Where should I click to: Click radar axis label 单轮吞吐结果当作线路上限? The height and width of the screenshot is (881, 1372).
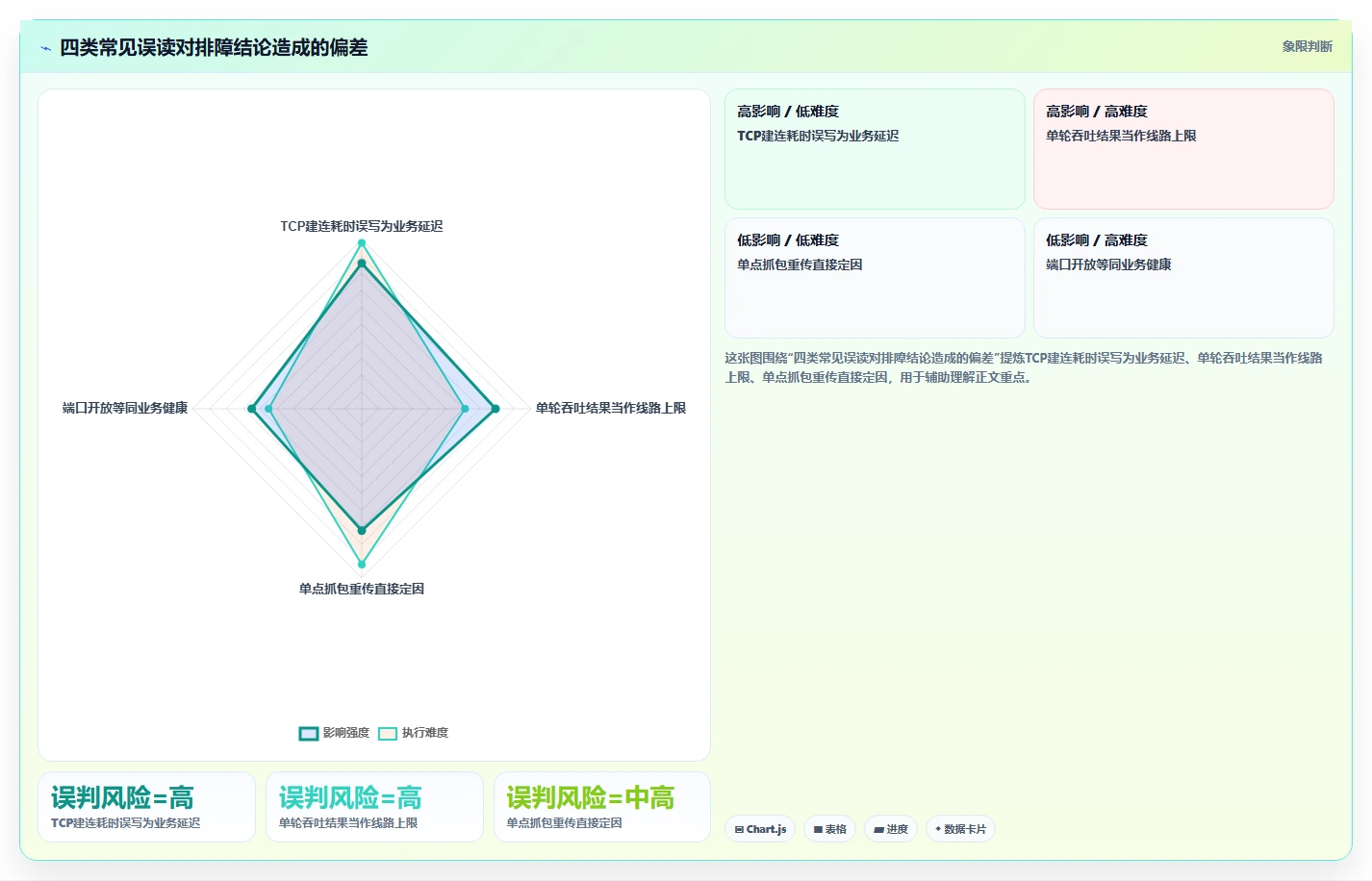611,408
